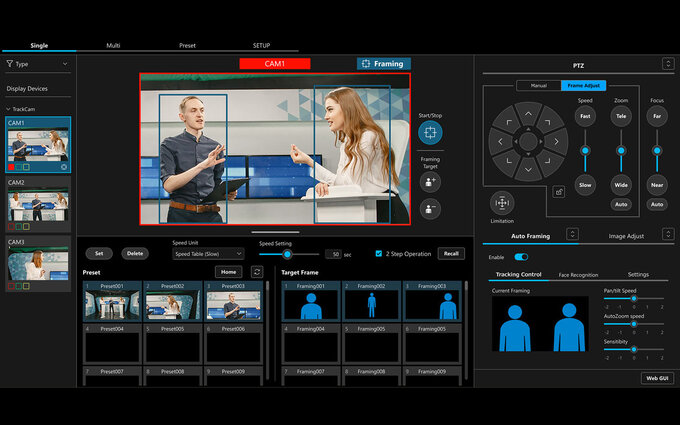Move focus Far
Screen dimensions: 680x425
click(657, 116)
